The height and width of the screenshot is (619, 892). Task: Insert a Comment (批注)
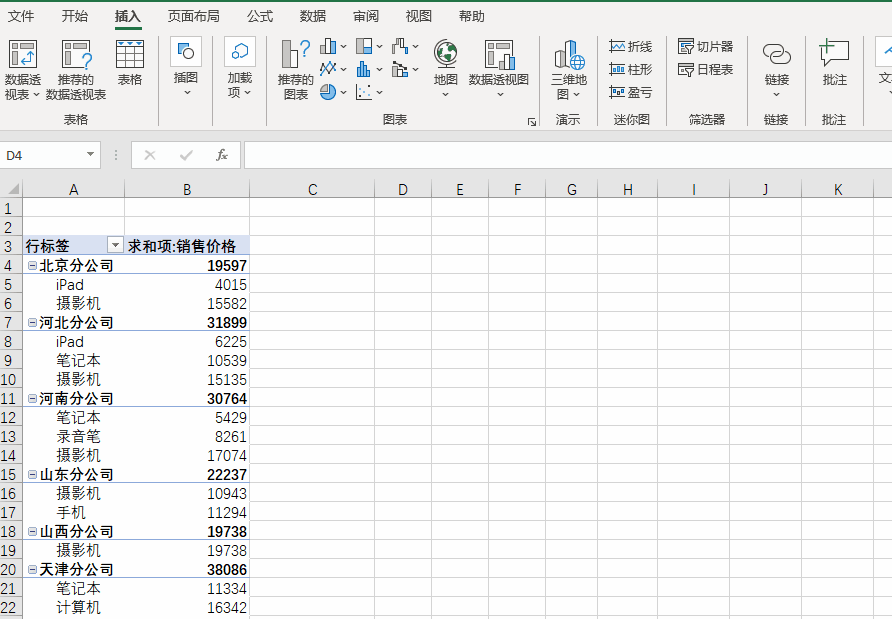[834, 63]
